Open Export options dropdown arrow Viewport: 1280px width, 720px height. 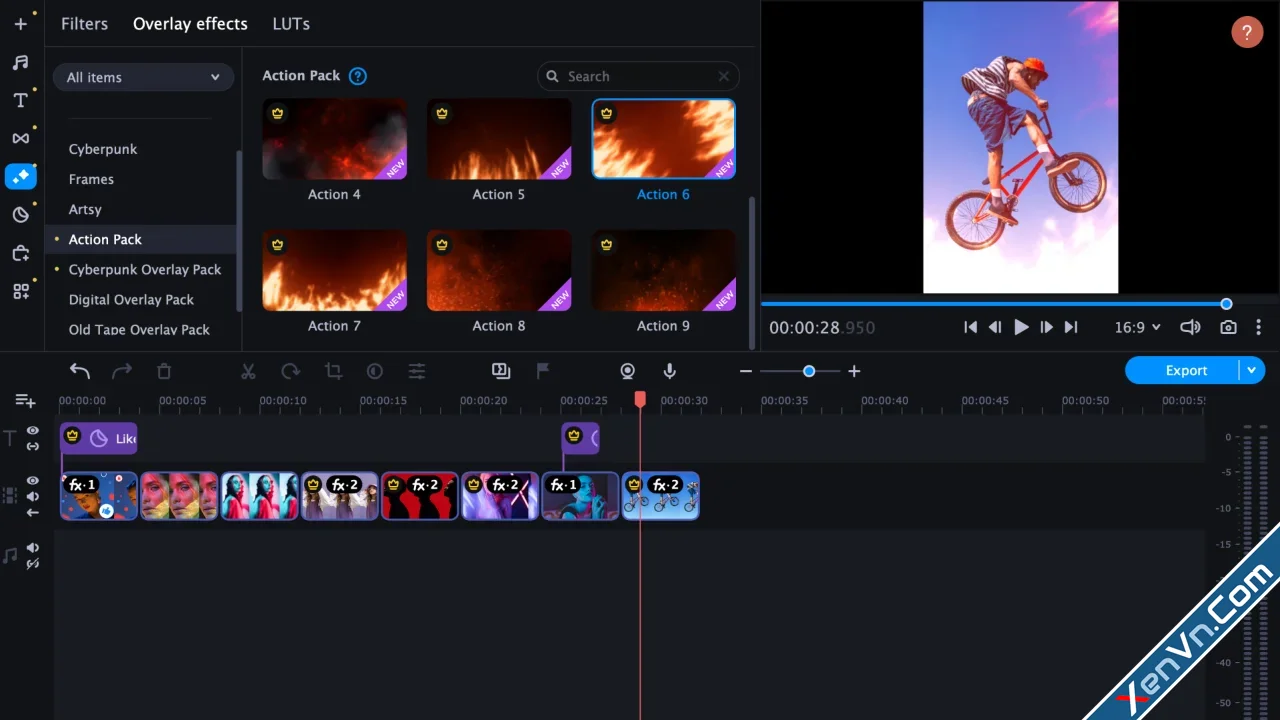(1251, 370)
